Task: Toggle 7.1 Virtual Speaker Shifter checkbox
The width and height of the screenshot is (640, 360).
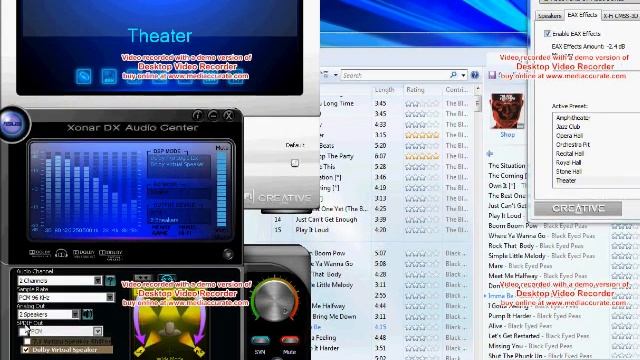Action: 27,341
